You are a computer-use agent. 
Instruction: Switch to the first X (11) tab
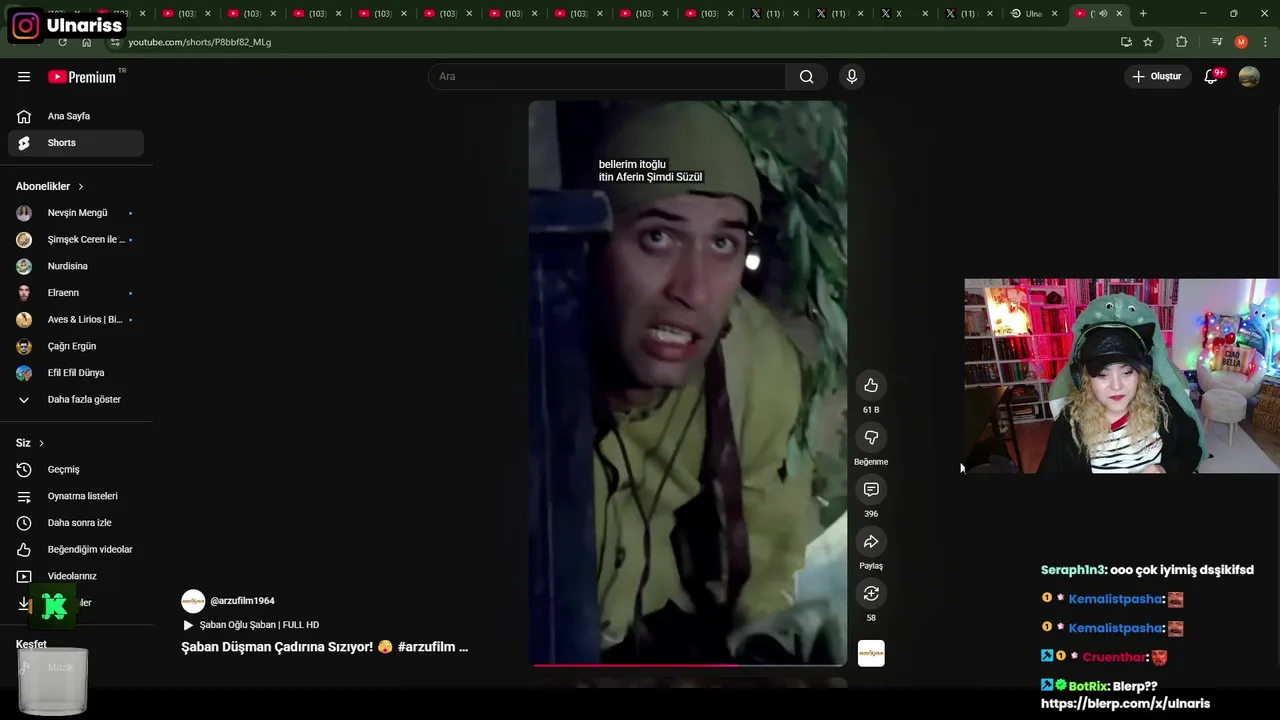point(772,14)
